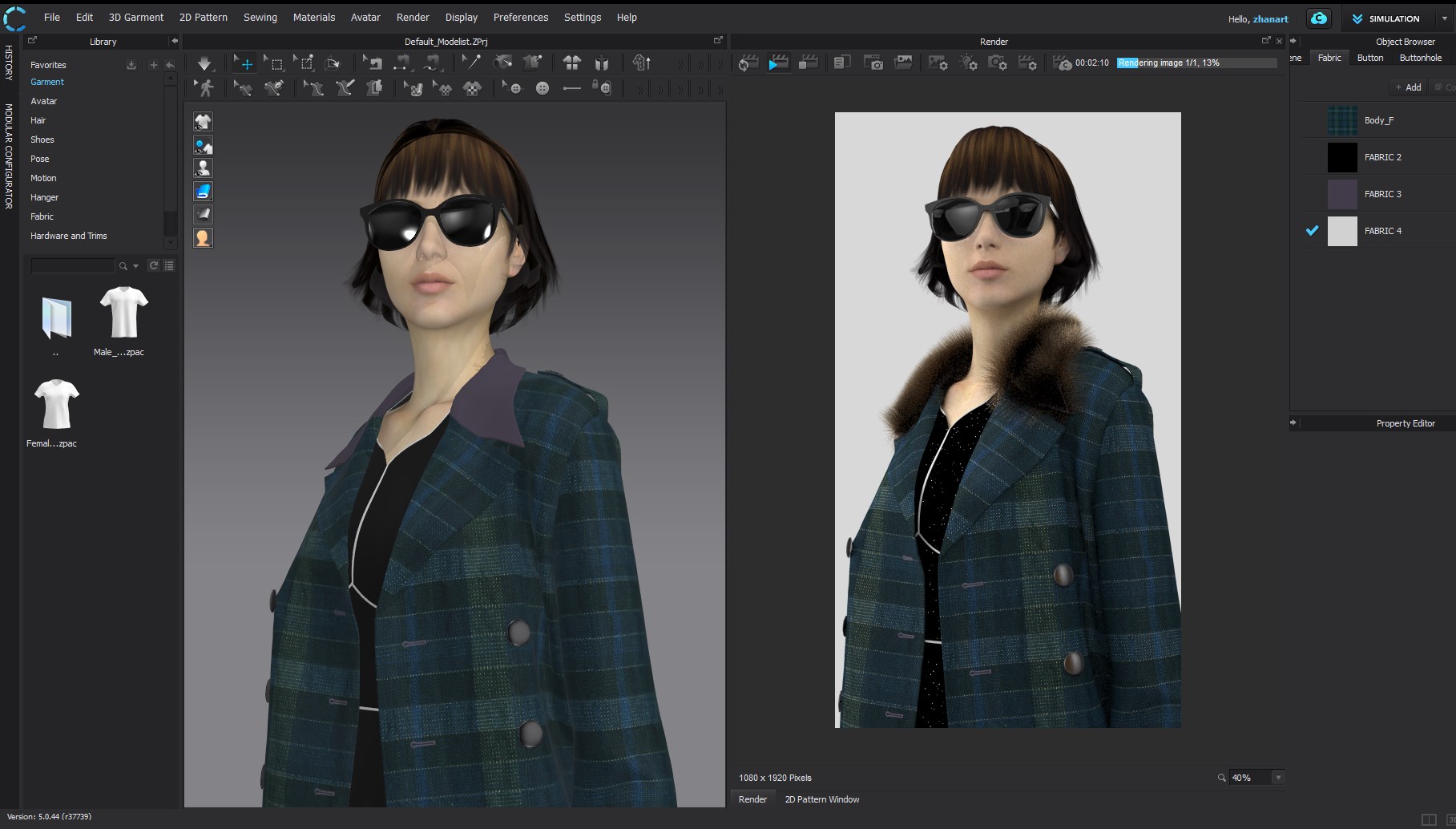Open the Avatar category in Library

click(43, 101)
